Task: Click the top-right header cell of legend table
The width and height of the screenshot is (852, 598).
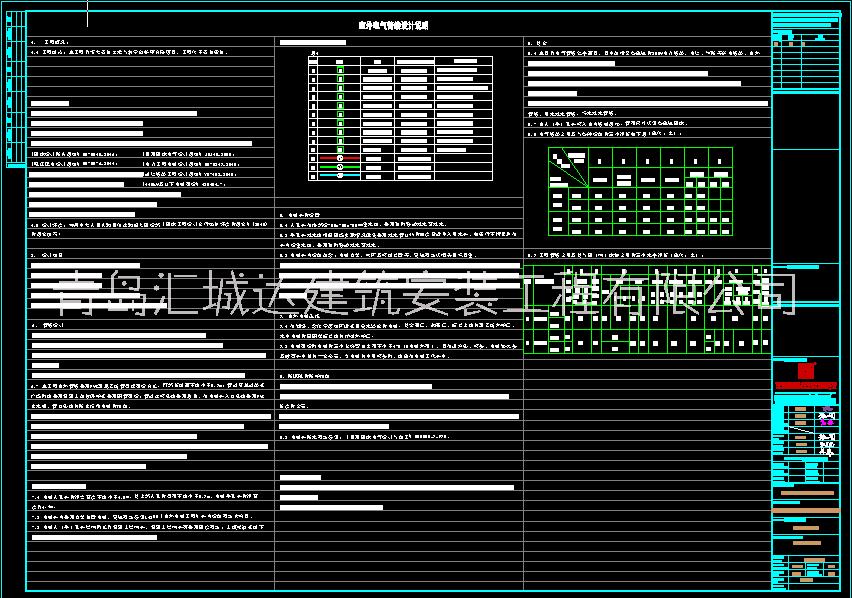Action: pos(464,62)
